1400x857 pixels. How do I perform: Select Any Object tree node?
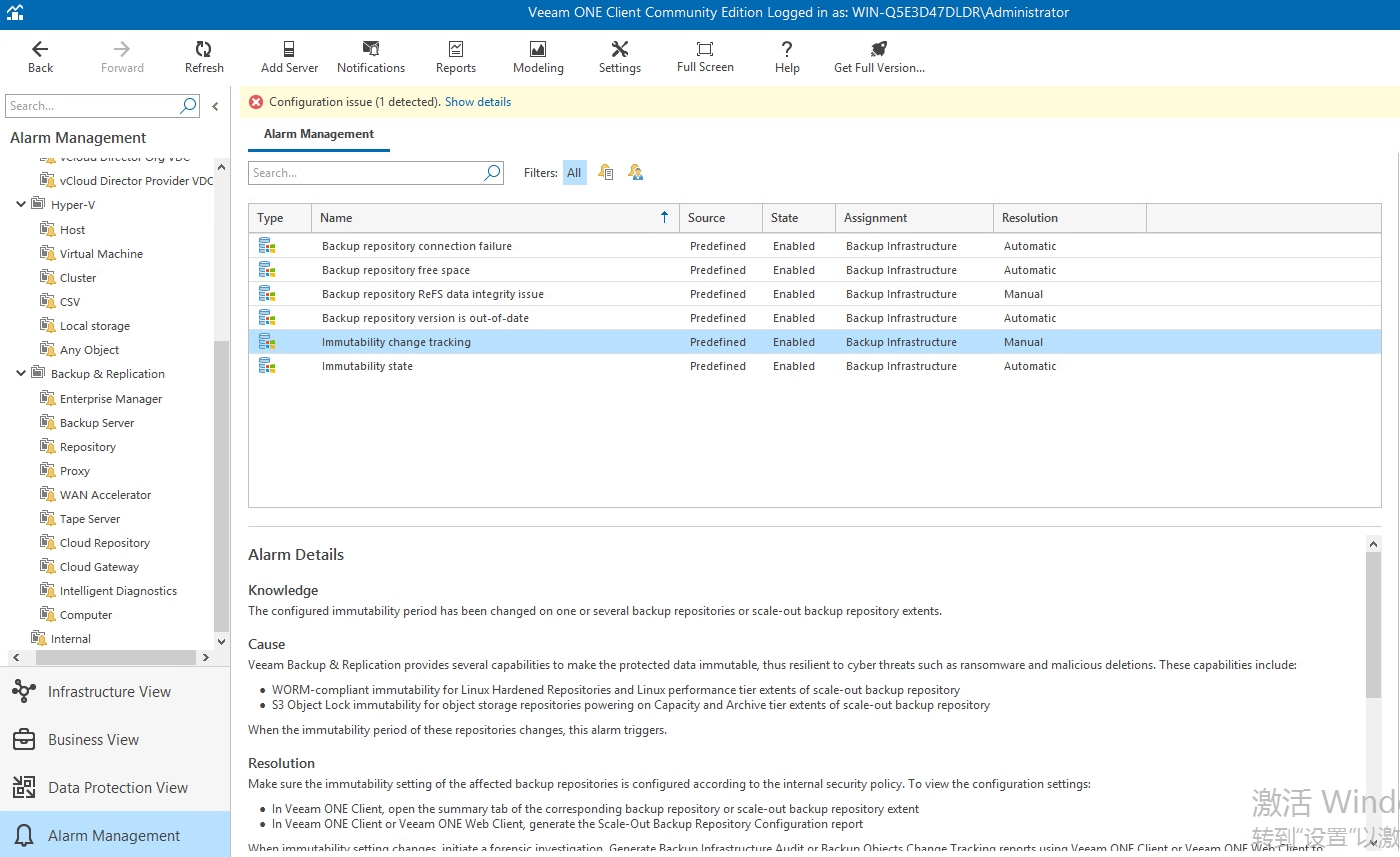click(89, 350)
